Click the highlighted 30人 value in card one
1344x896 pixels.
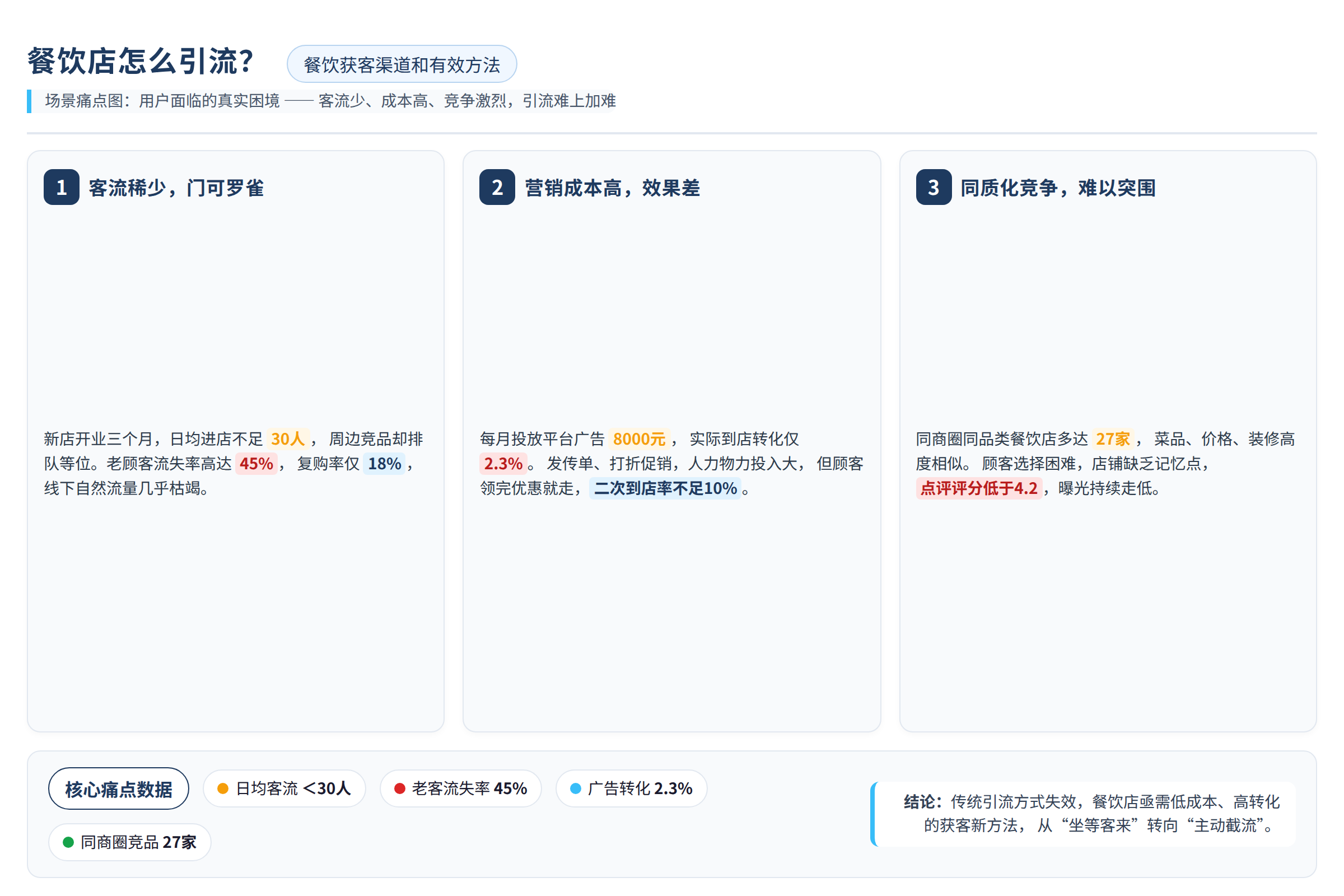[x=288, y=439]
